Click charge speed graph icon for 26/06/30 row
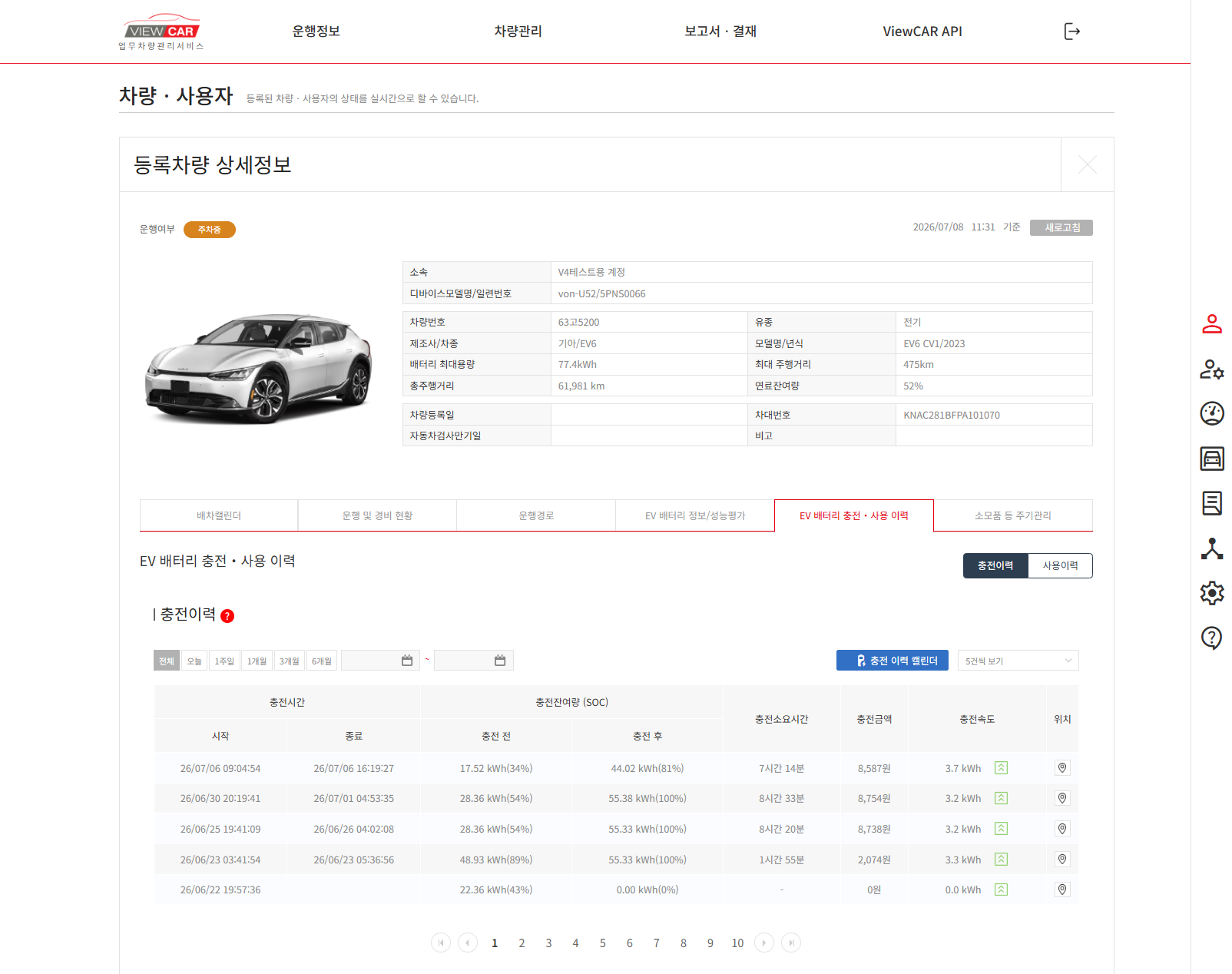Screen dimensions: 1232x974 (x=1001, y=798)
